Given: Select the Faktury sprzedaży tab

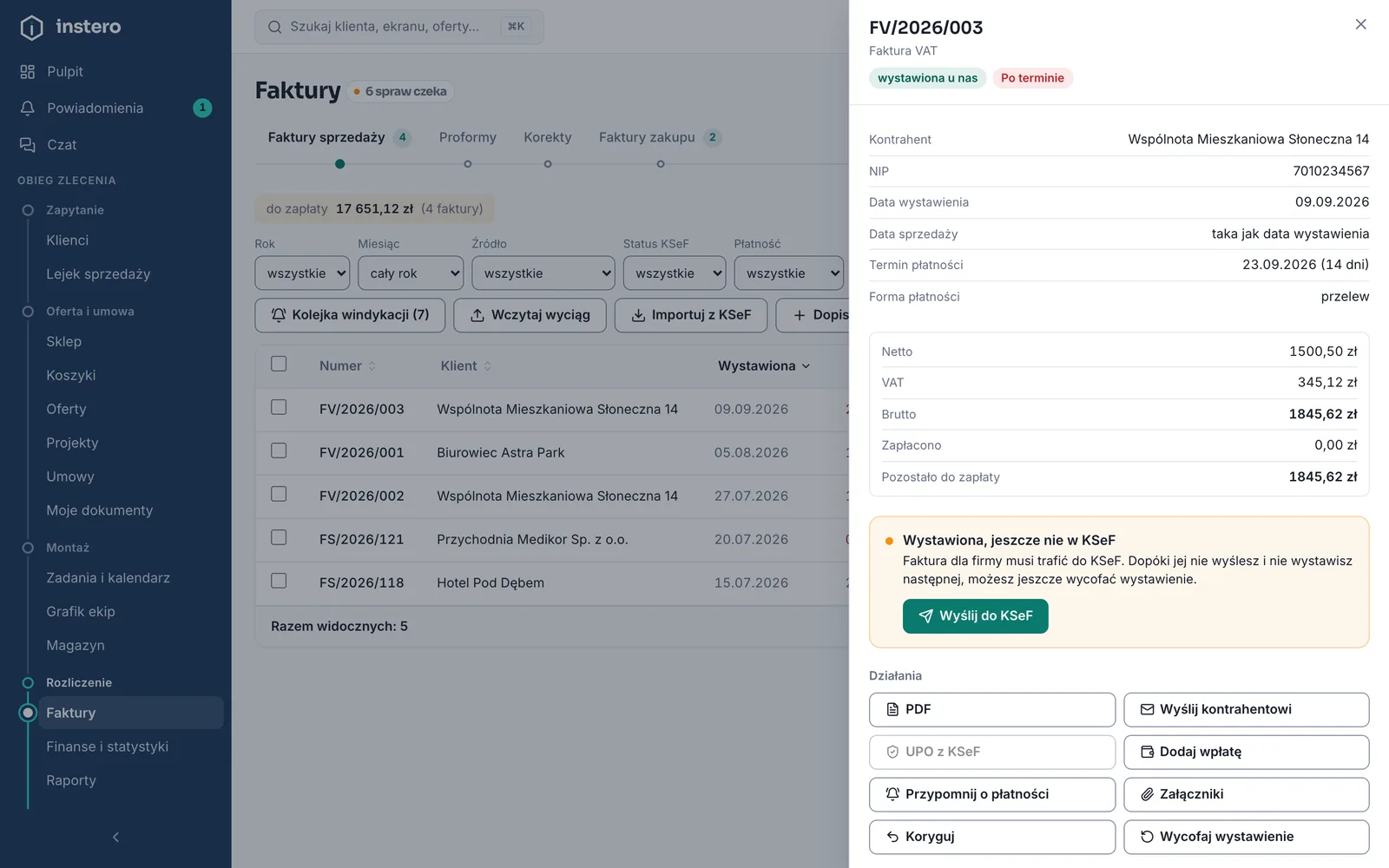Looking at the screenshot, I should 339,137.
